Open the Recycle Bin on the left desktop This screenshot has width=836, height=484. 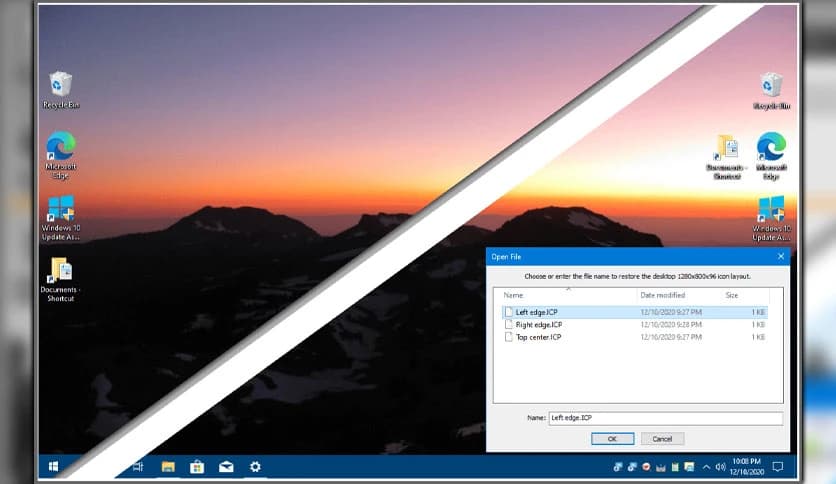point(61,86)
